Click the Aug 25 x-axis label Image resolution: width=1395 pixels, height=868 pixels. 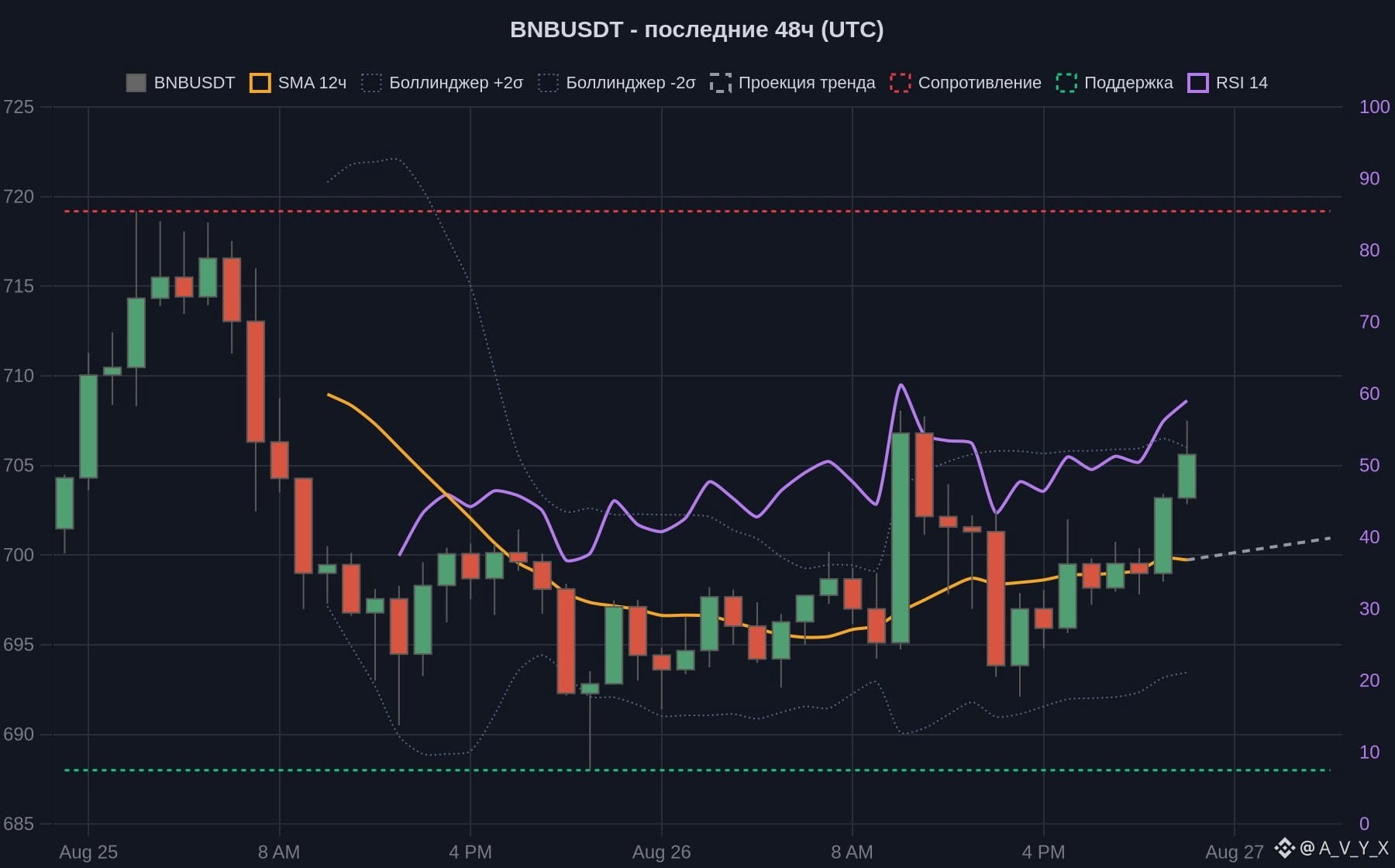point(88,852)
